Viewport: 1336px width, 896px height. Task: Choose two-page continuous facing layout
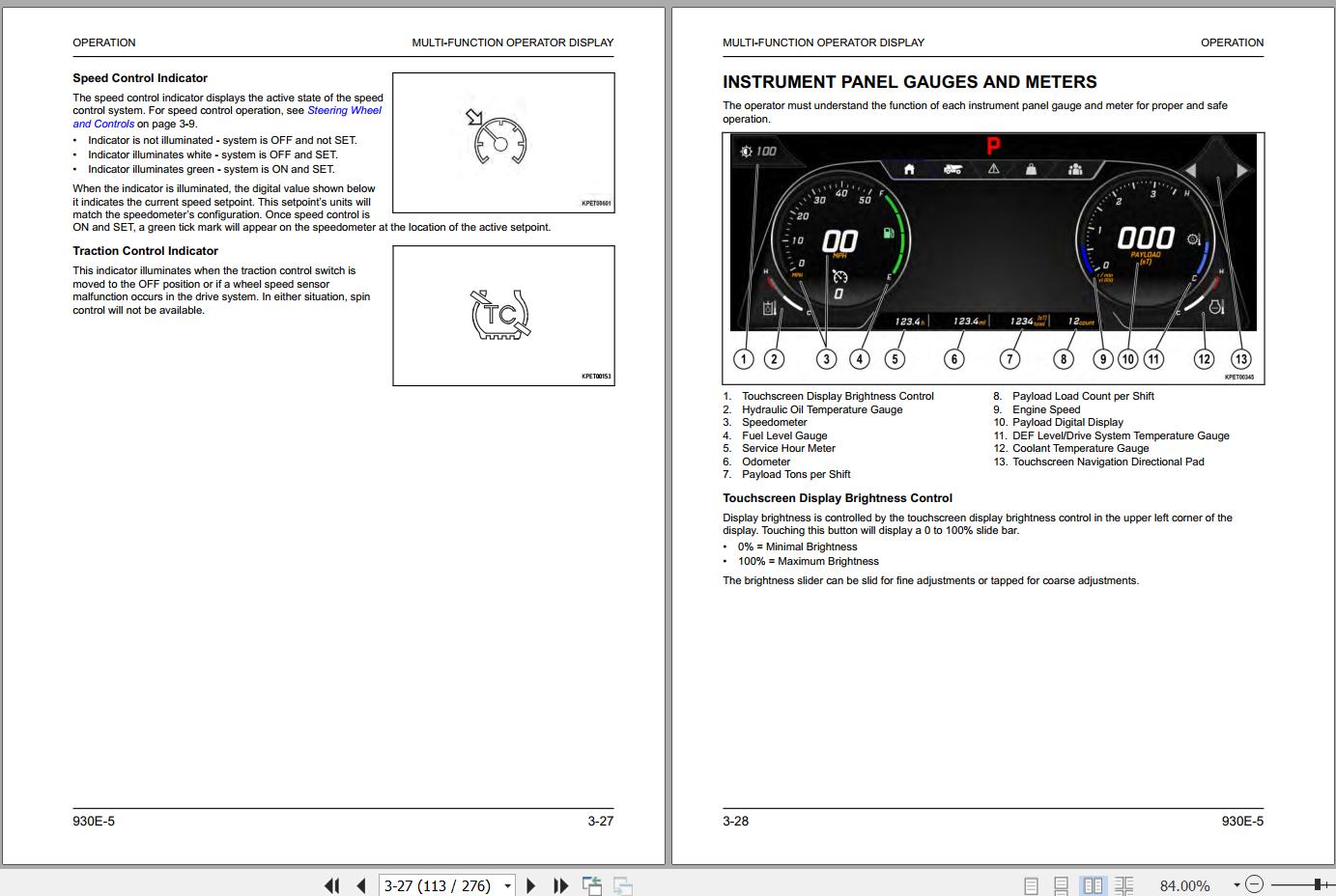coord(1123,885)
